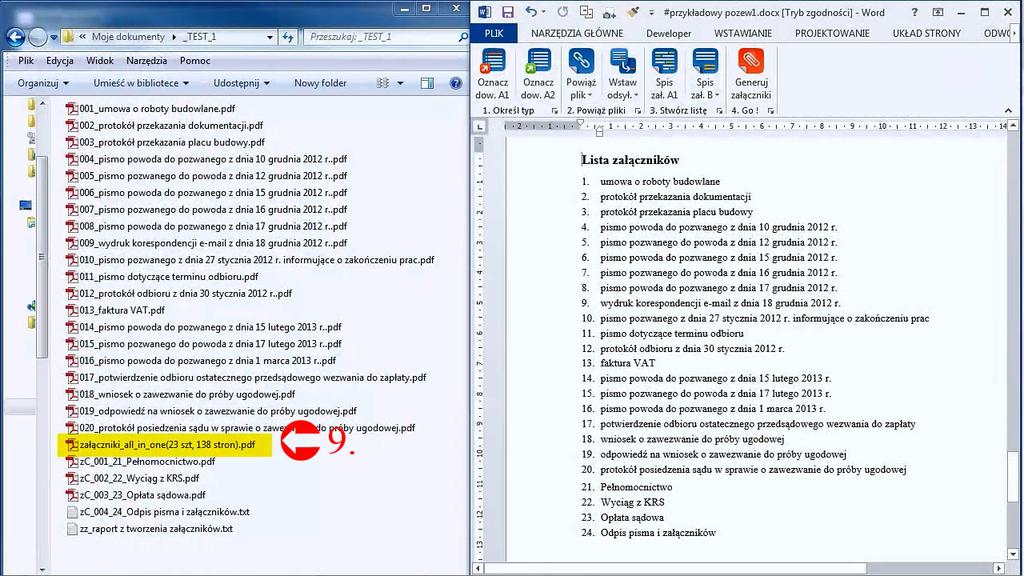This screenshot has width=1024, height=576.
Task: Open Word Help question mark
Action: point(914,12)
